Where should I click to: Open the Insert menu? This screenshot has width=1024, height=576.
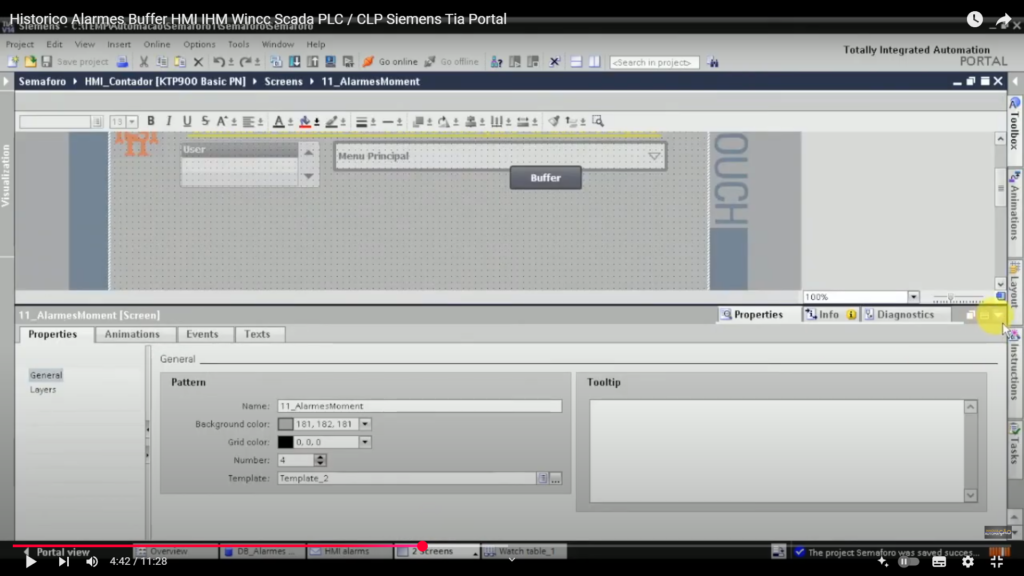(x=119, y=44)
